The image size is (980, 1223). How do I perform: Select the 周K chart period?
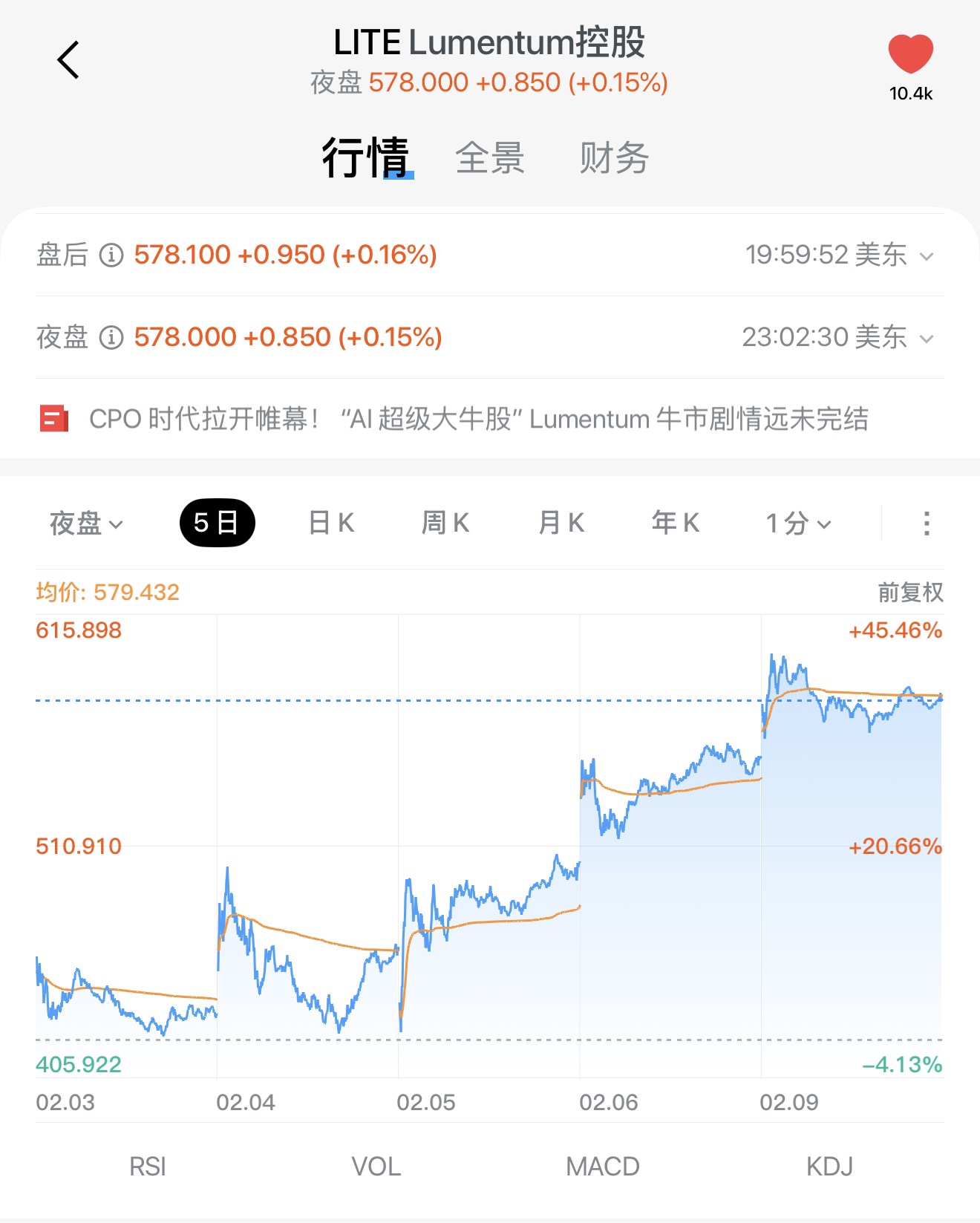click(x=445, y=523)
